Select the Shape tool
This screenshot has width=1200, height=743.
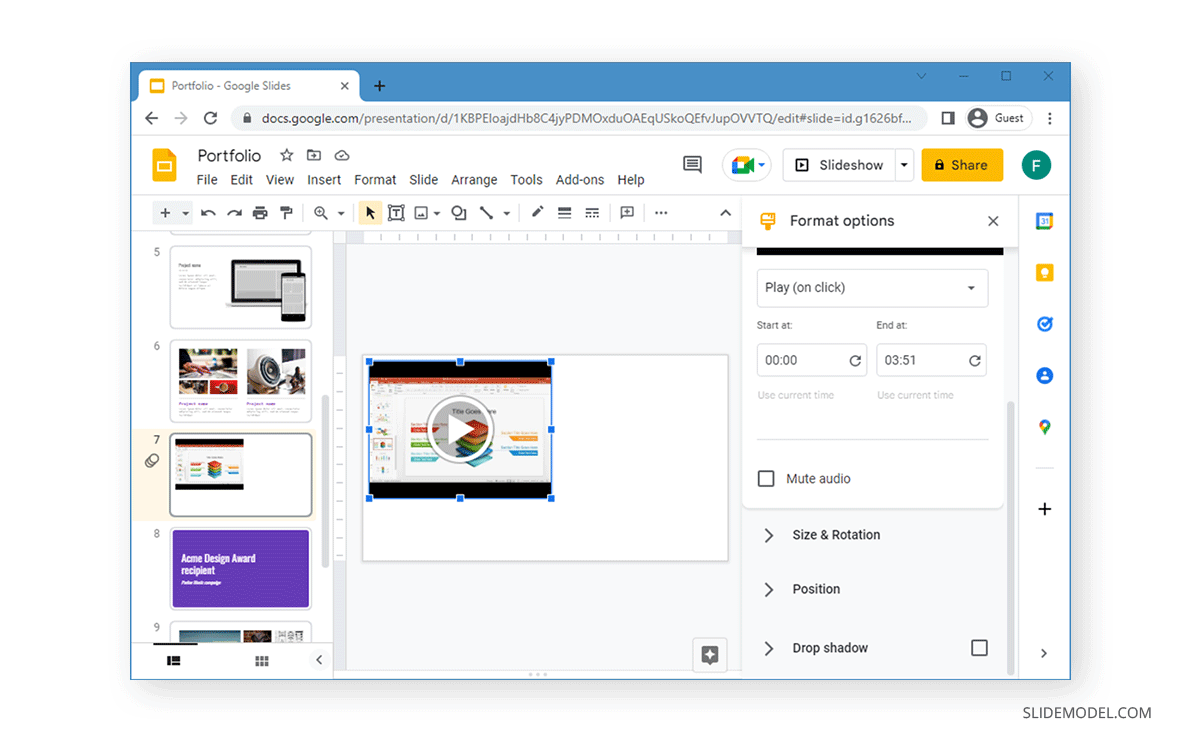click(x=459, y=213)
